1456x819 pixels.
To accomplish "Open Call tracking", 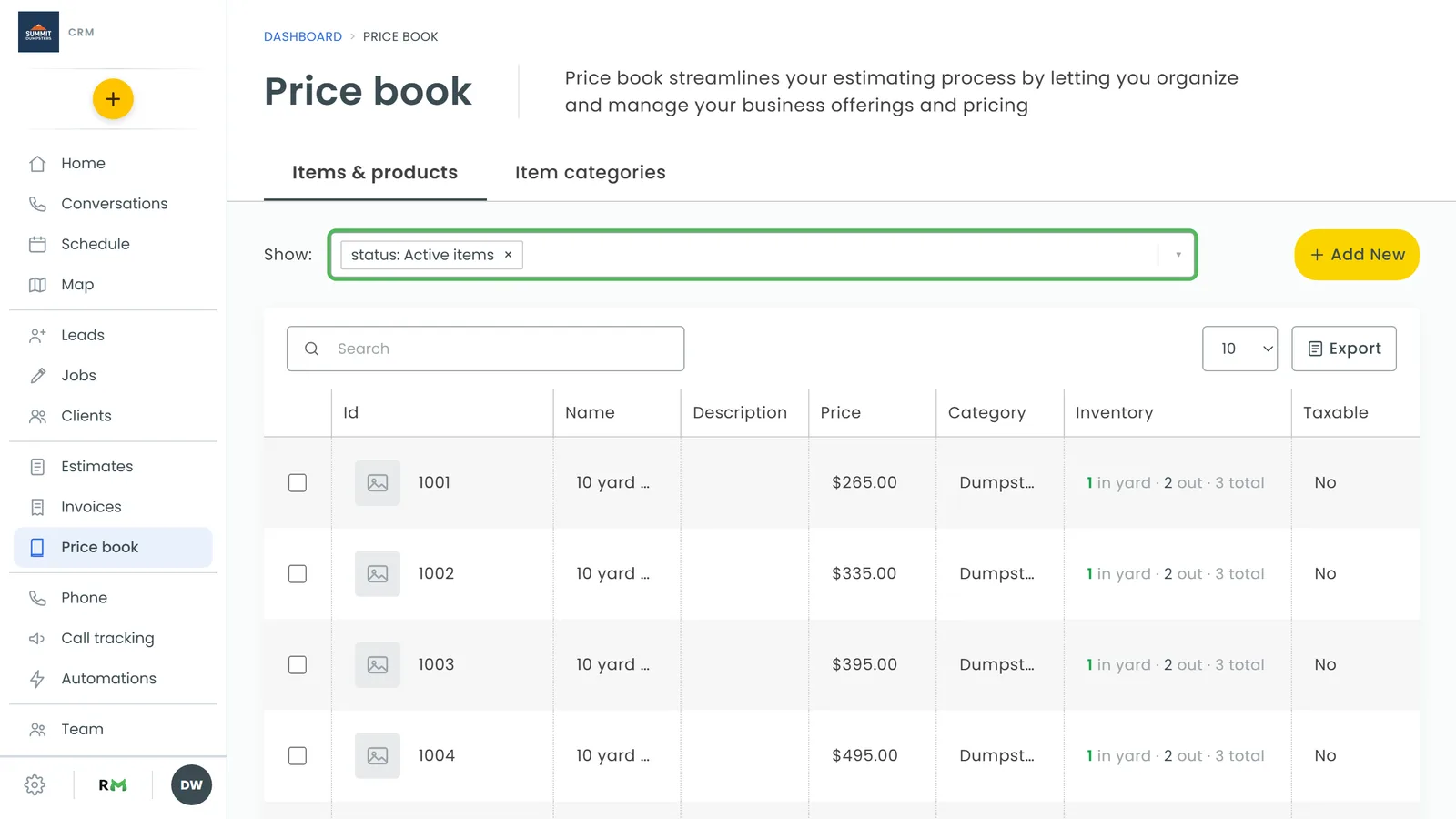I will (x=113, y=638).
